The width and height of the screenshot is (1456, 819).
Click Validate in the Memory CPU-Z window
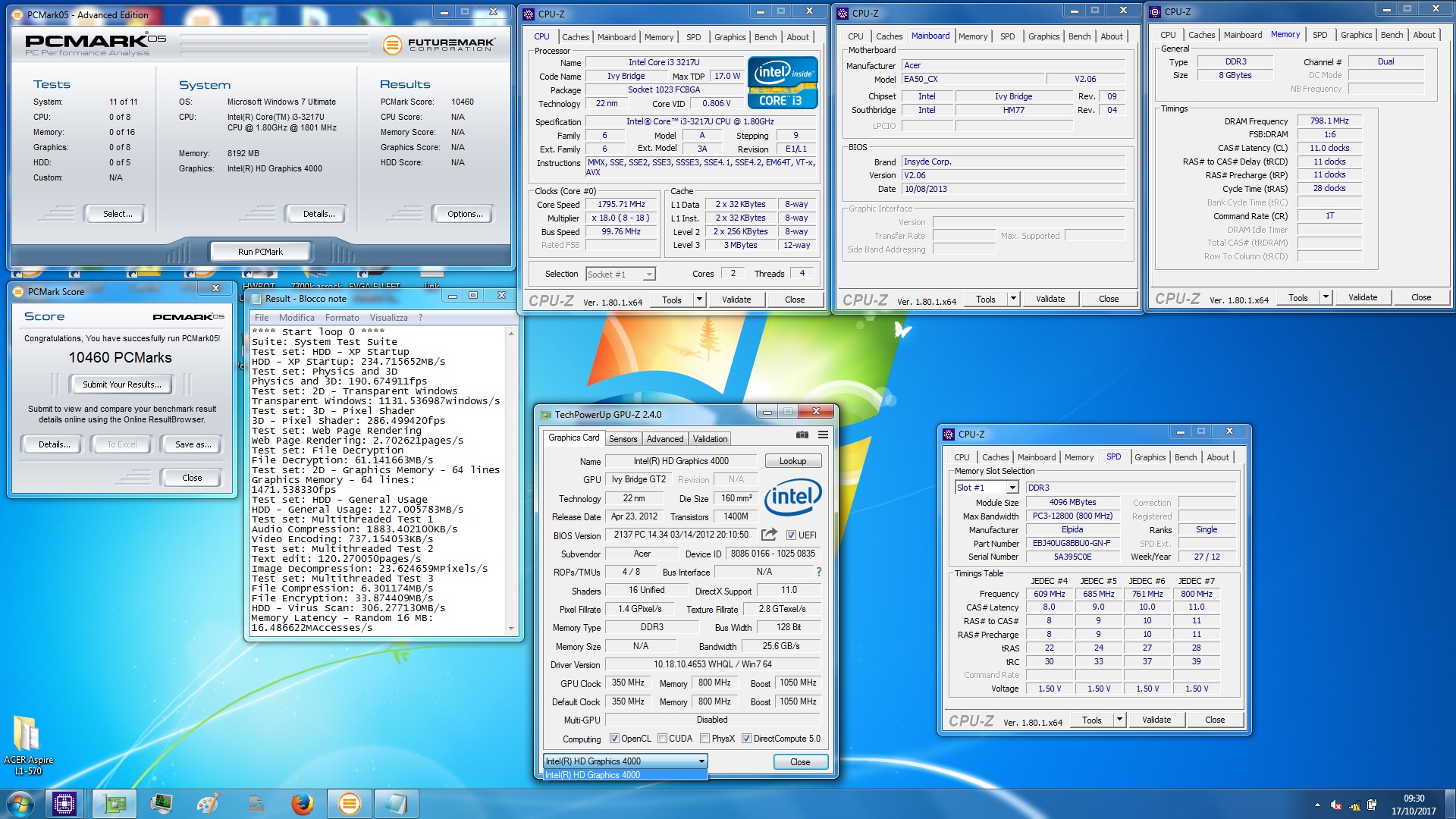pyautogui.click(x=1363, y=297)
